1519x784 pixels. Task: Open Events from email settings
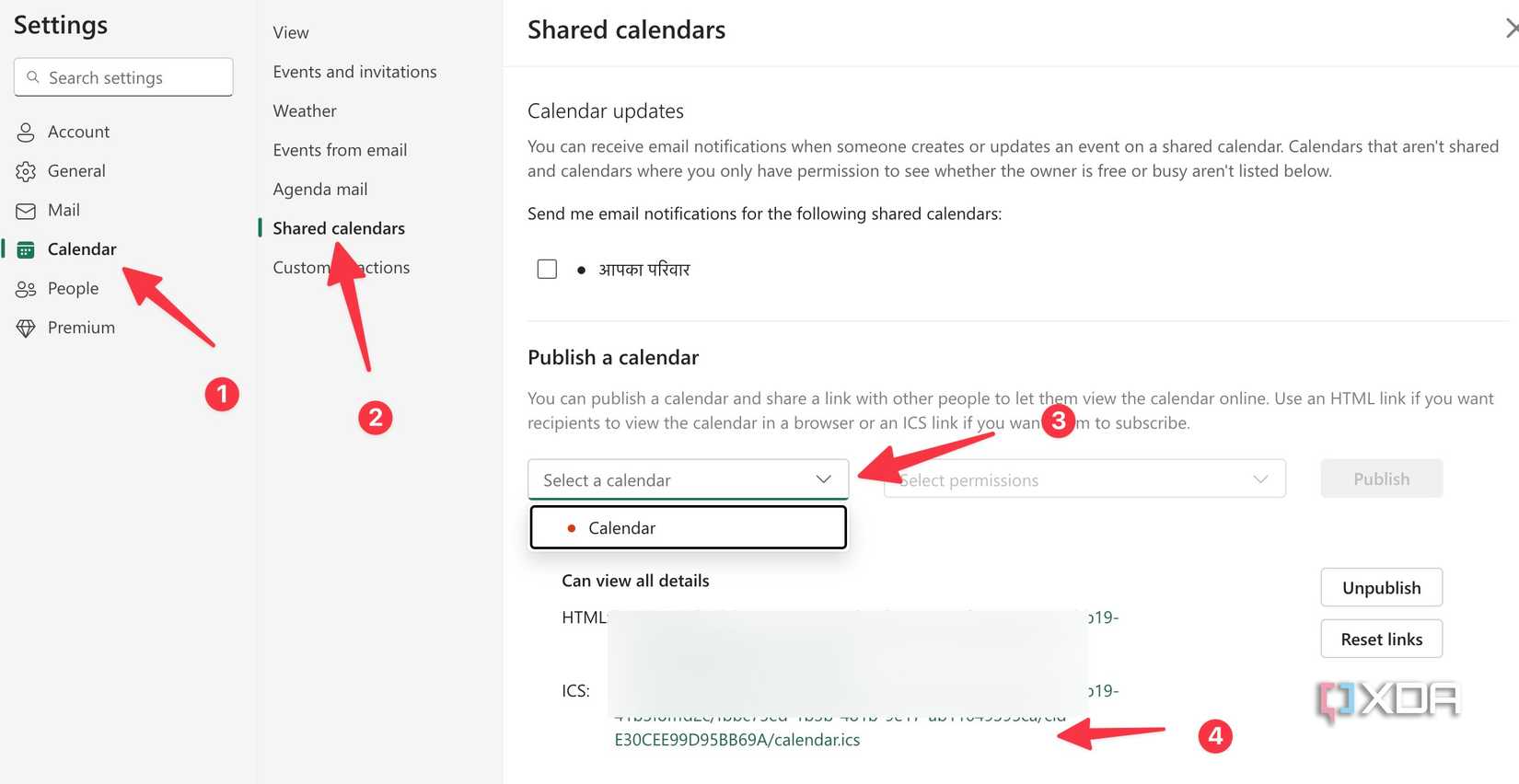click(x=340, y=149)
